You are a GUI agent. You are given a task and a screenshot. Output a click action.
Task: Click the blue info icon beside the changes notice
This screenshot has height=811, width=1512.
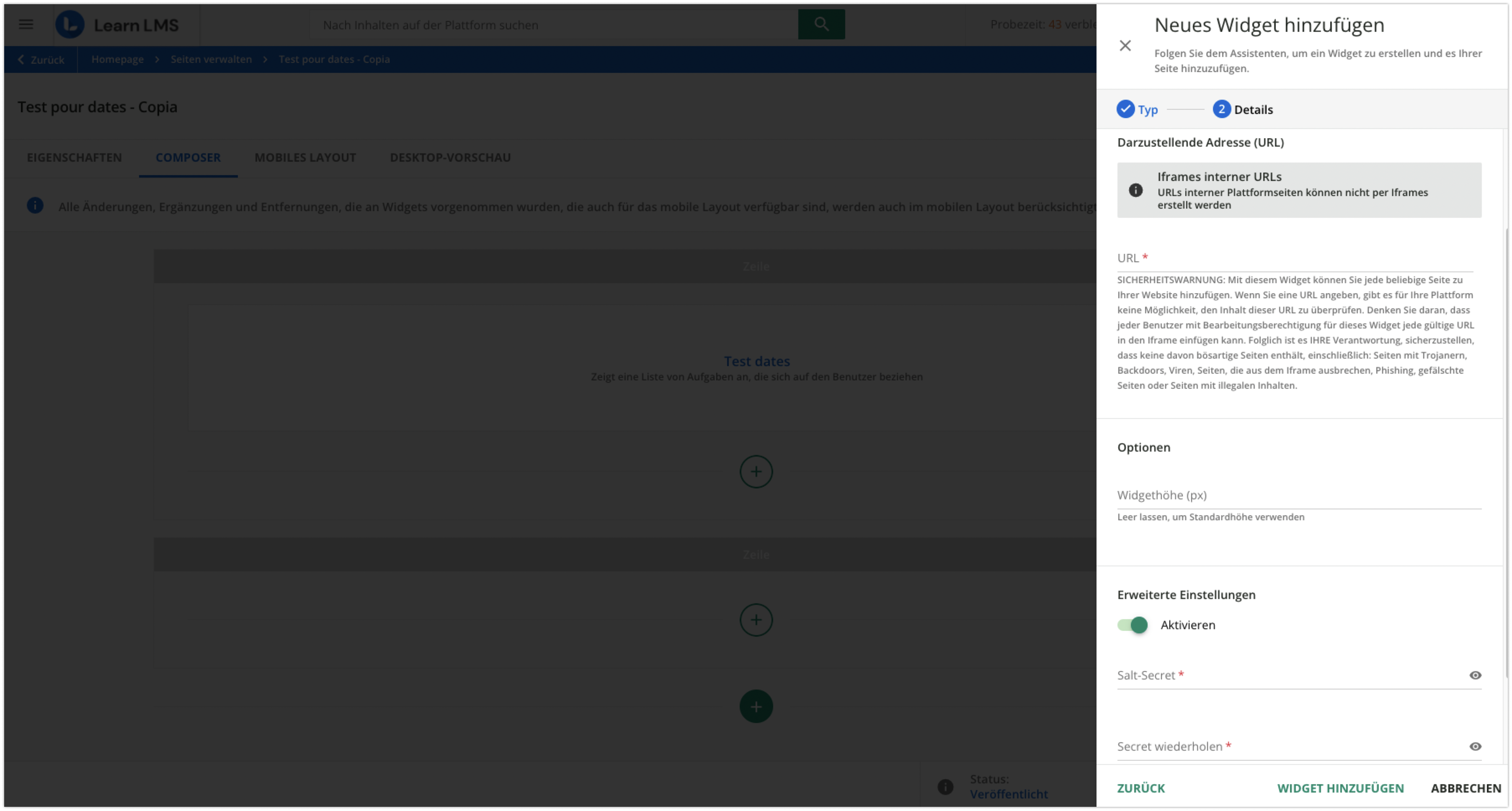click(35, 206)
